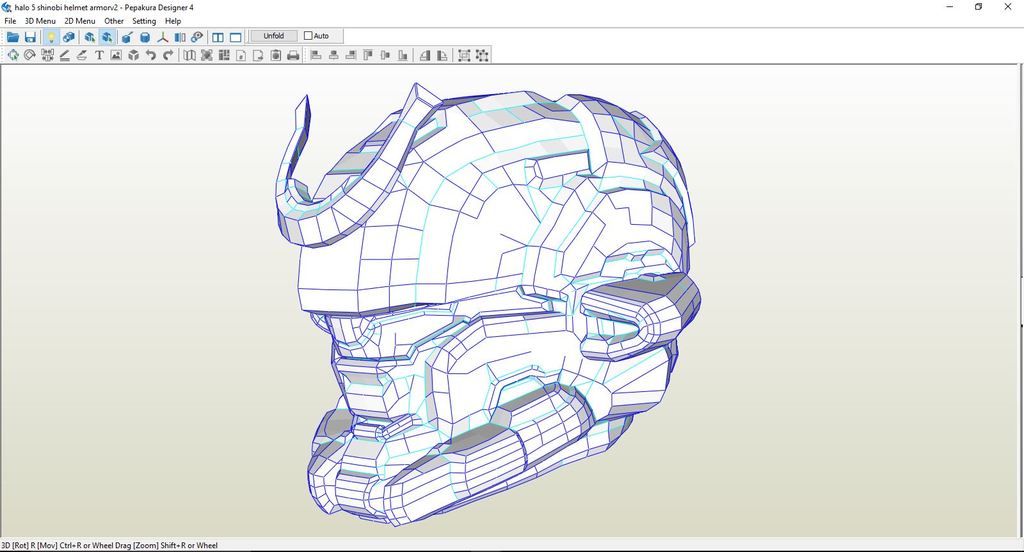Select the insert image tool
Screen dimensions: 1024x552
click(x=116, y=56)
